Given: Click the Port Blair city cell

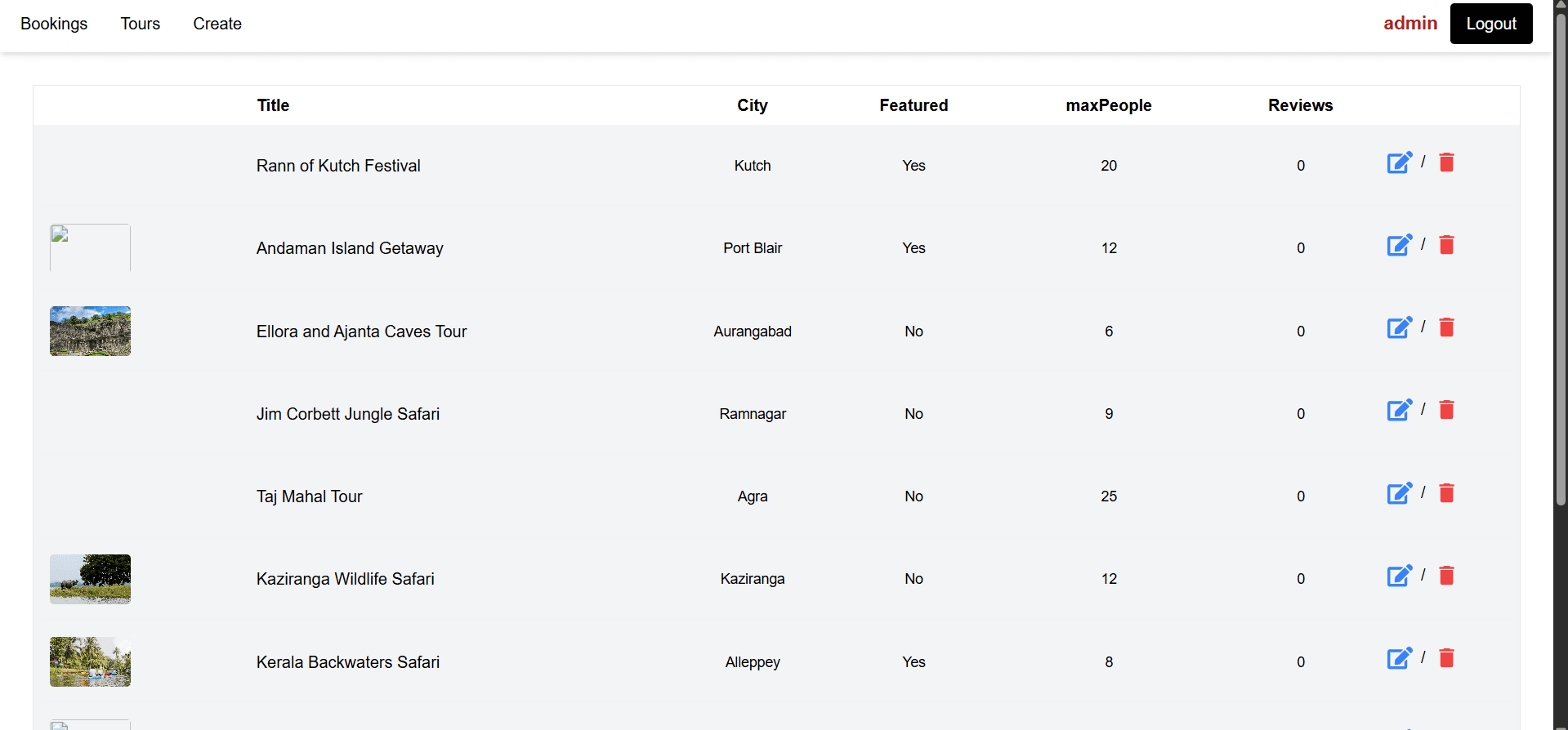Looking at the screenshot, I should pos(753,248).
